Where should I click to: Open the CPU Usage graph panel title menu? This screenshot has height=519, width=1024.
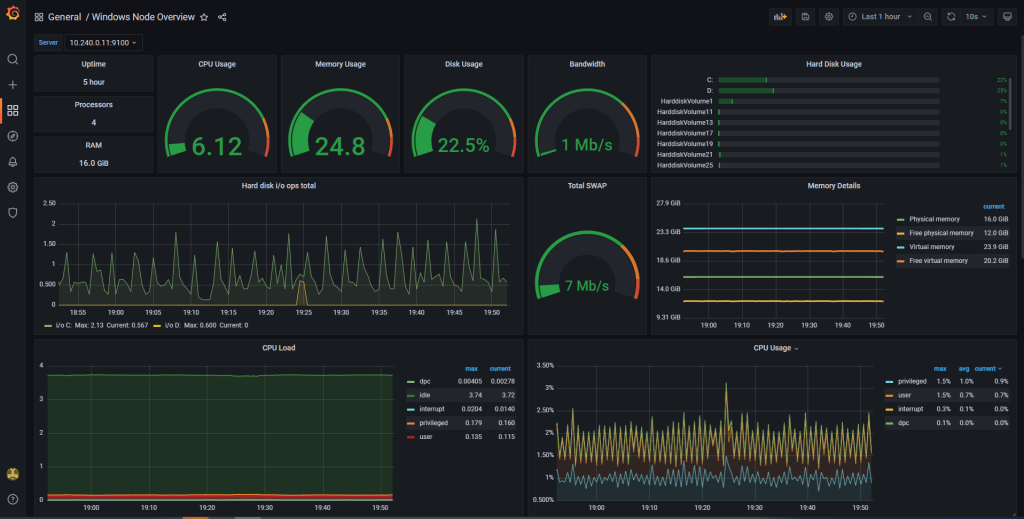775,348
